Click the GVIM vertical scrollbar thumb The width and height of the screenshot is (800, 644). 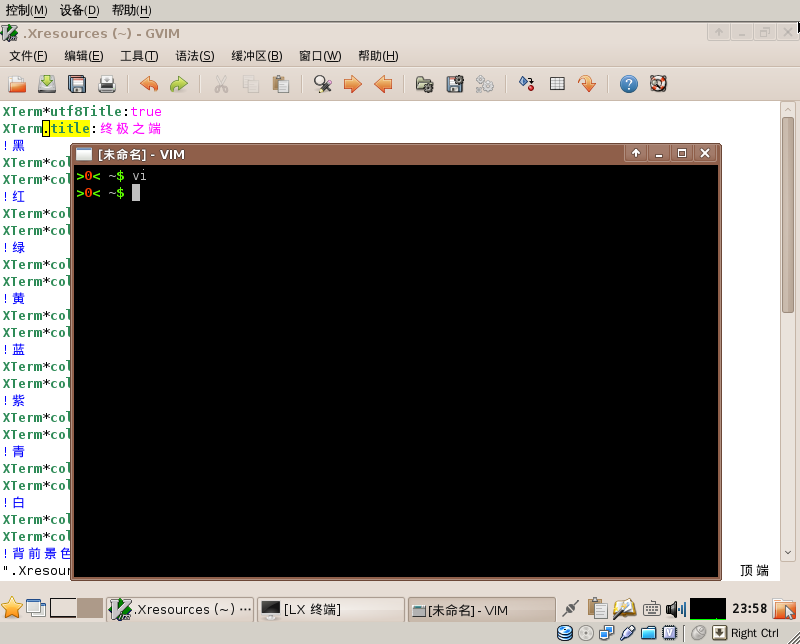[x=788, y=215]
